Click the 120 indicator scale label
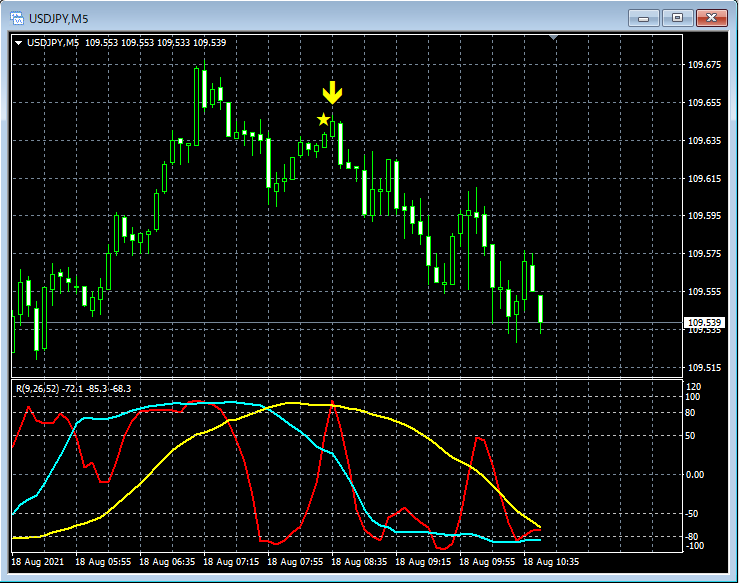 [x=693, y=387]
